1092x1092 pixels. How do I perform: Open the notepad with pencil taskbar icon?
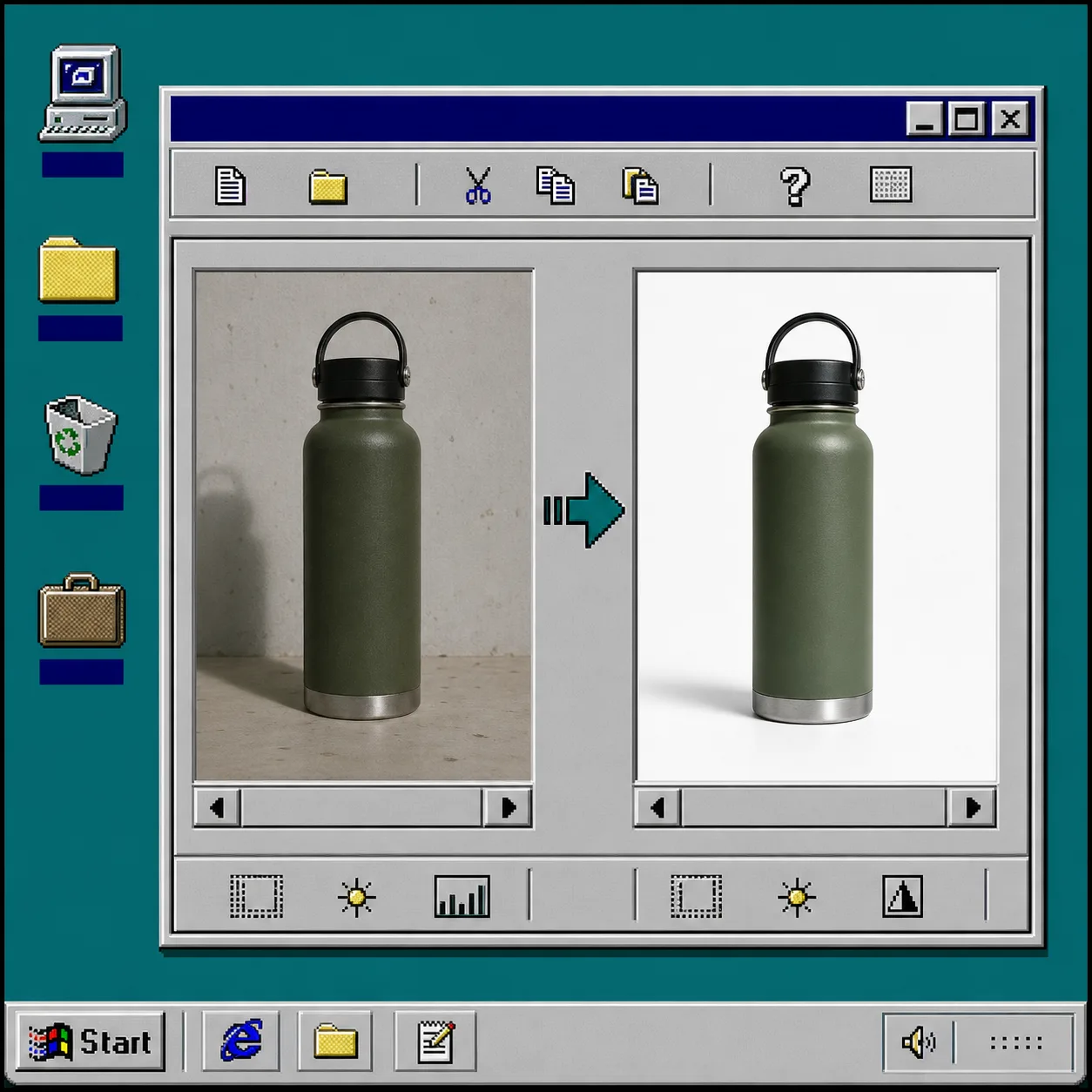pos(435,1041)
